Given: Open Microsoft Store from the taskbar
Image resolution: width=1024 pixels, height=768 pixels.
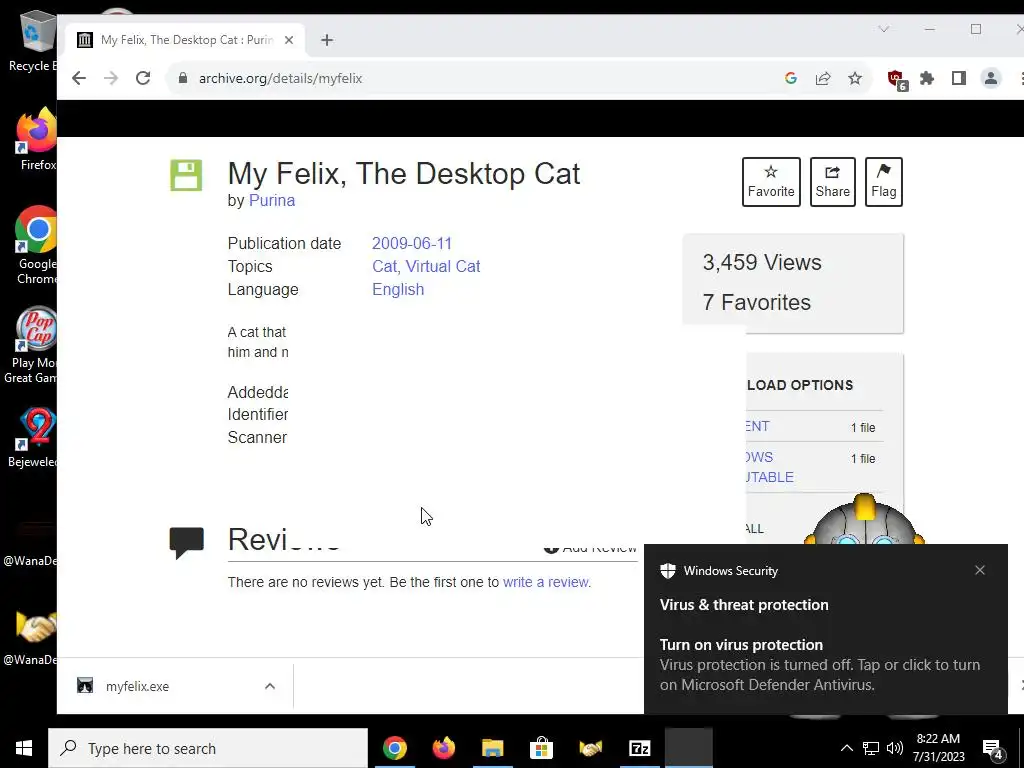Looking at the screenshot, I should pos(541,748).
